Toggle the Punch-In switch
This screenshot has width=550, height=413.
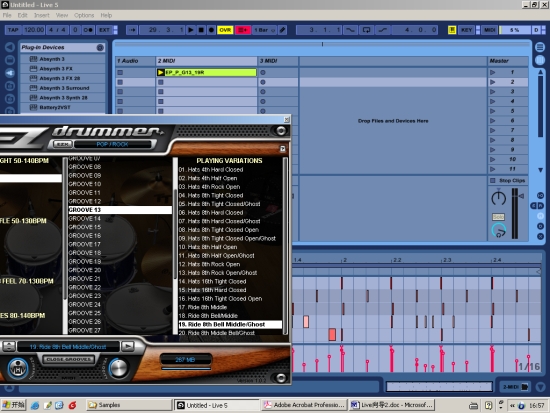pos(350,30)
